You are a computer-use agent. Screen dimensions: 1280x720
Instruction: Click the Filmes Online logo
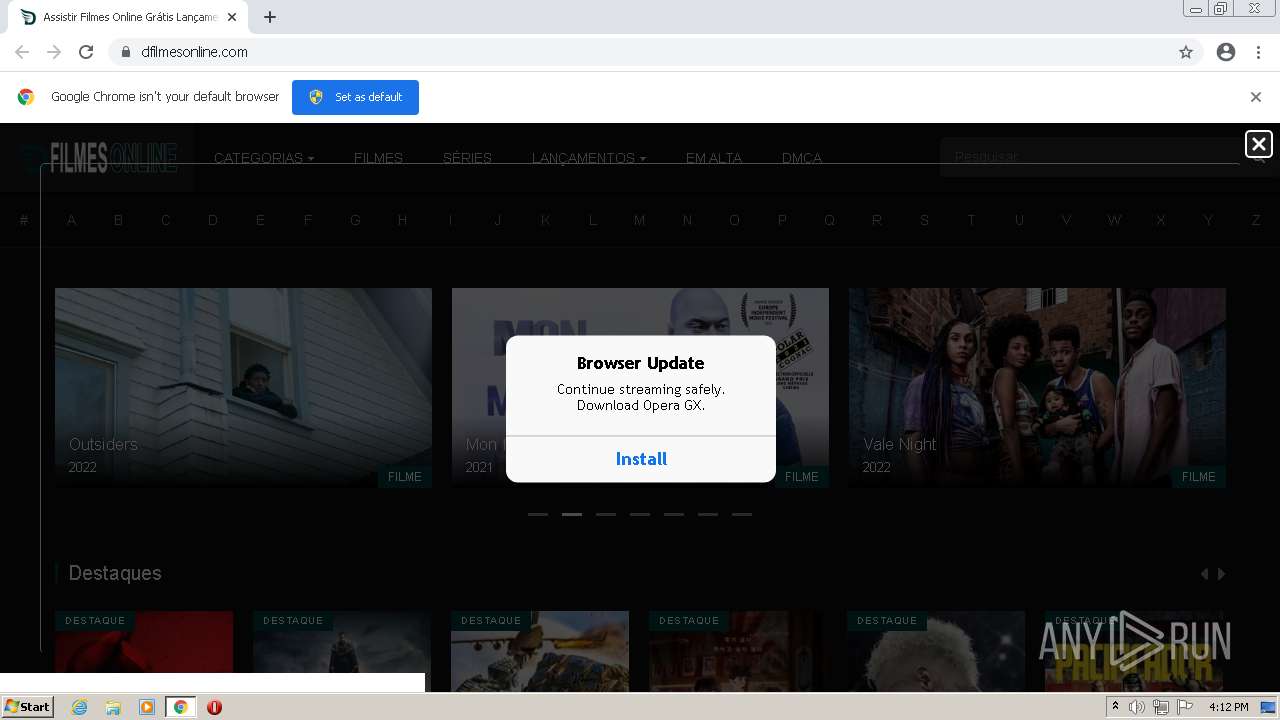(100, 157)
